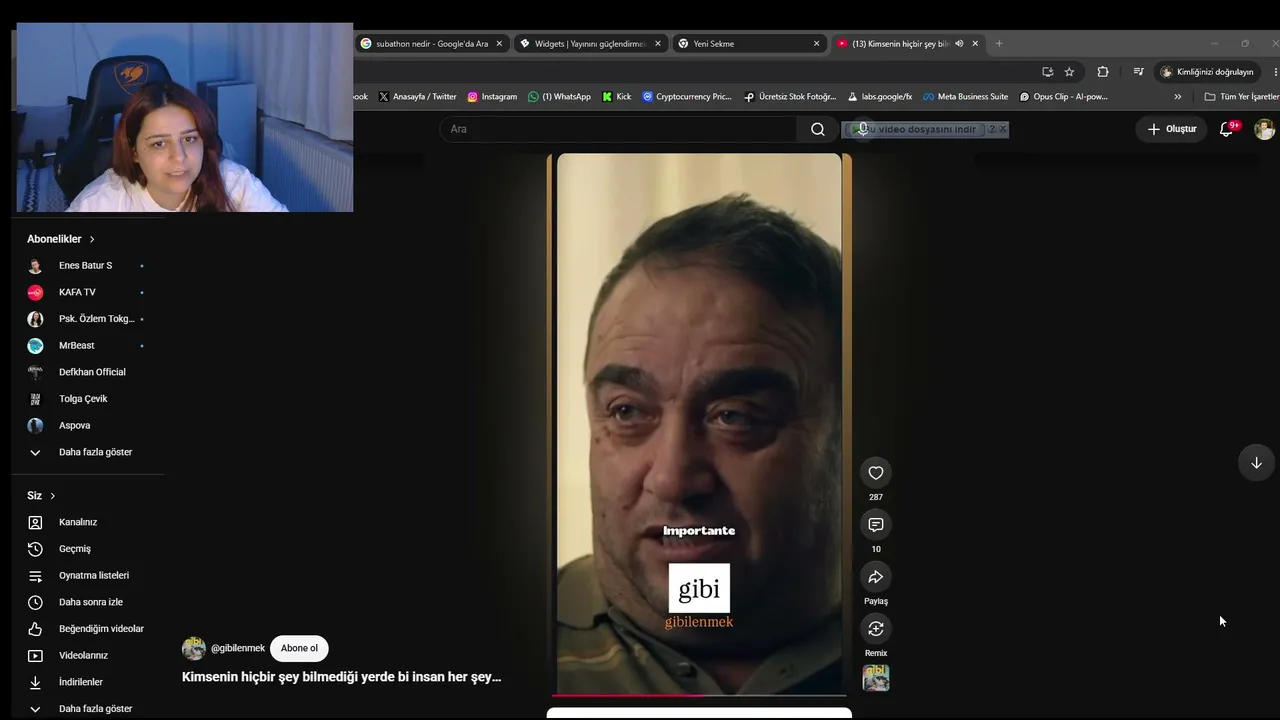Go to the next Short with down arrow
The width and height of the screenshot is (1280, 720).
(1256, 463)
